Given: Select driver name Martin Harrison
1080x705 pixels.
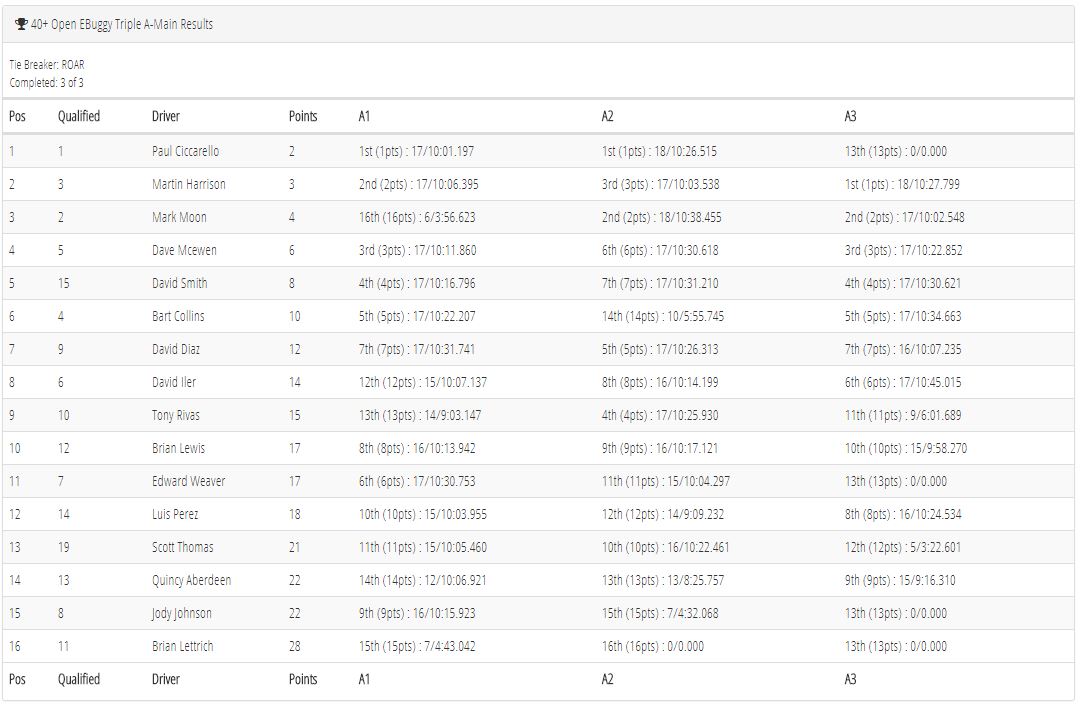Looking at the screenshot, I should tap(189, 185).
